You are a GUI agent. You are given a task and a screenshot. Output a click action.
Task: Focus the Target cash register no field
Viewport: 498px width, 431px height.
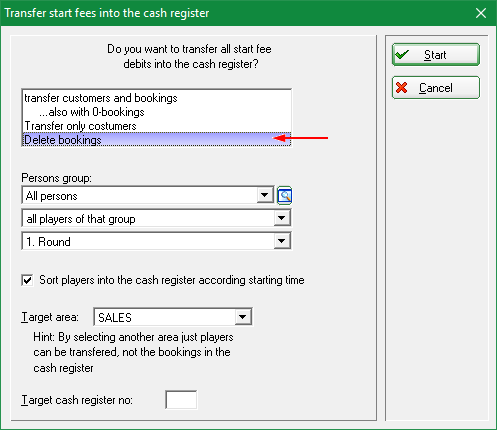coord(181,400)
